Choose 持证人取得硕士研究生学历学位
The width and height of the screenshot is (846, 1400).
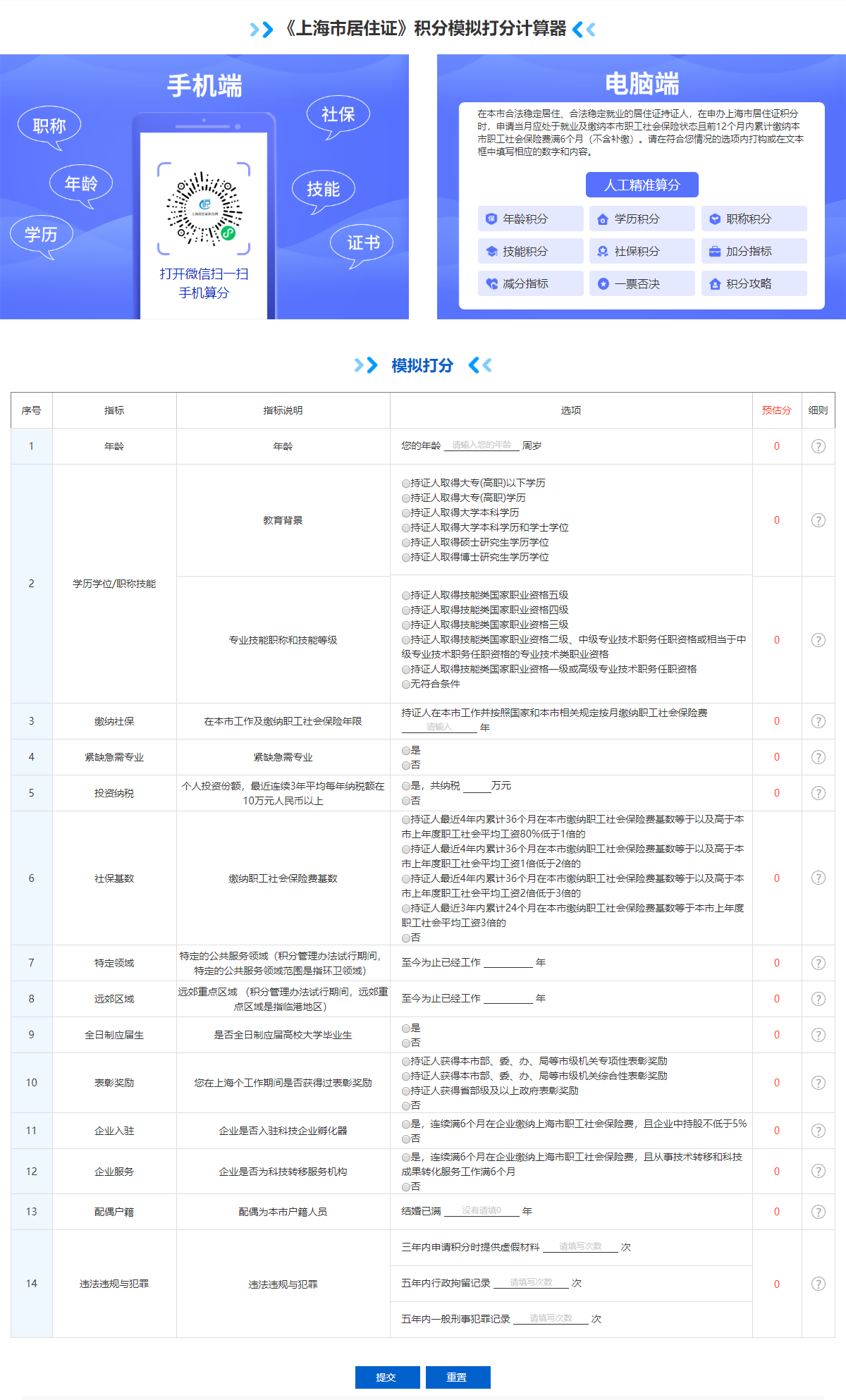click(406, 543)
